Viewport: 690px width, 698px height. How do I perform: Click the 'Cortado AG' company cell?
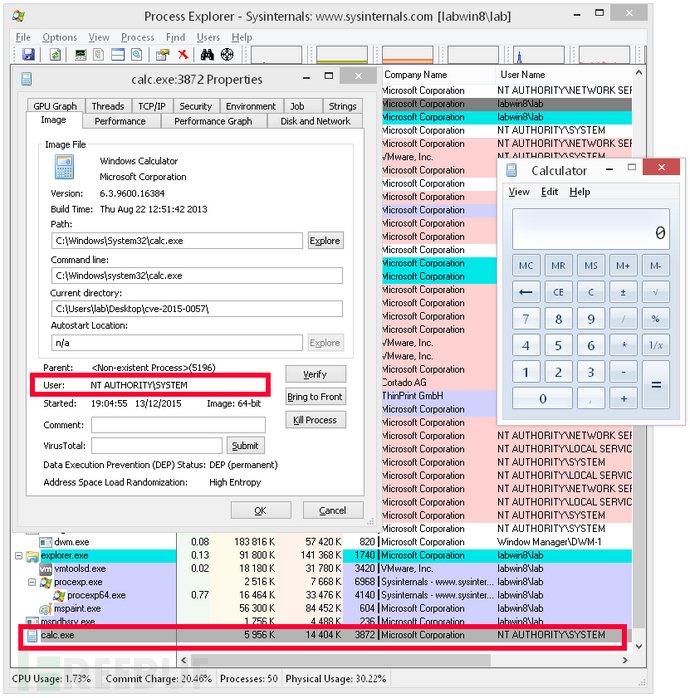click(x=439, y=383)
